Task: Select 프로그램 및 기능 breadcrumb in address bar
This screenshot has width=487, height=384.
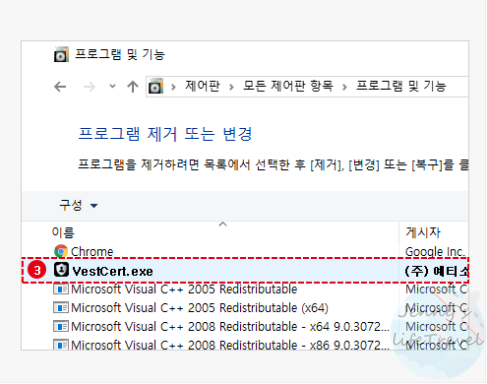Action: point(401,86)
